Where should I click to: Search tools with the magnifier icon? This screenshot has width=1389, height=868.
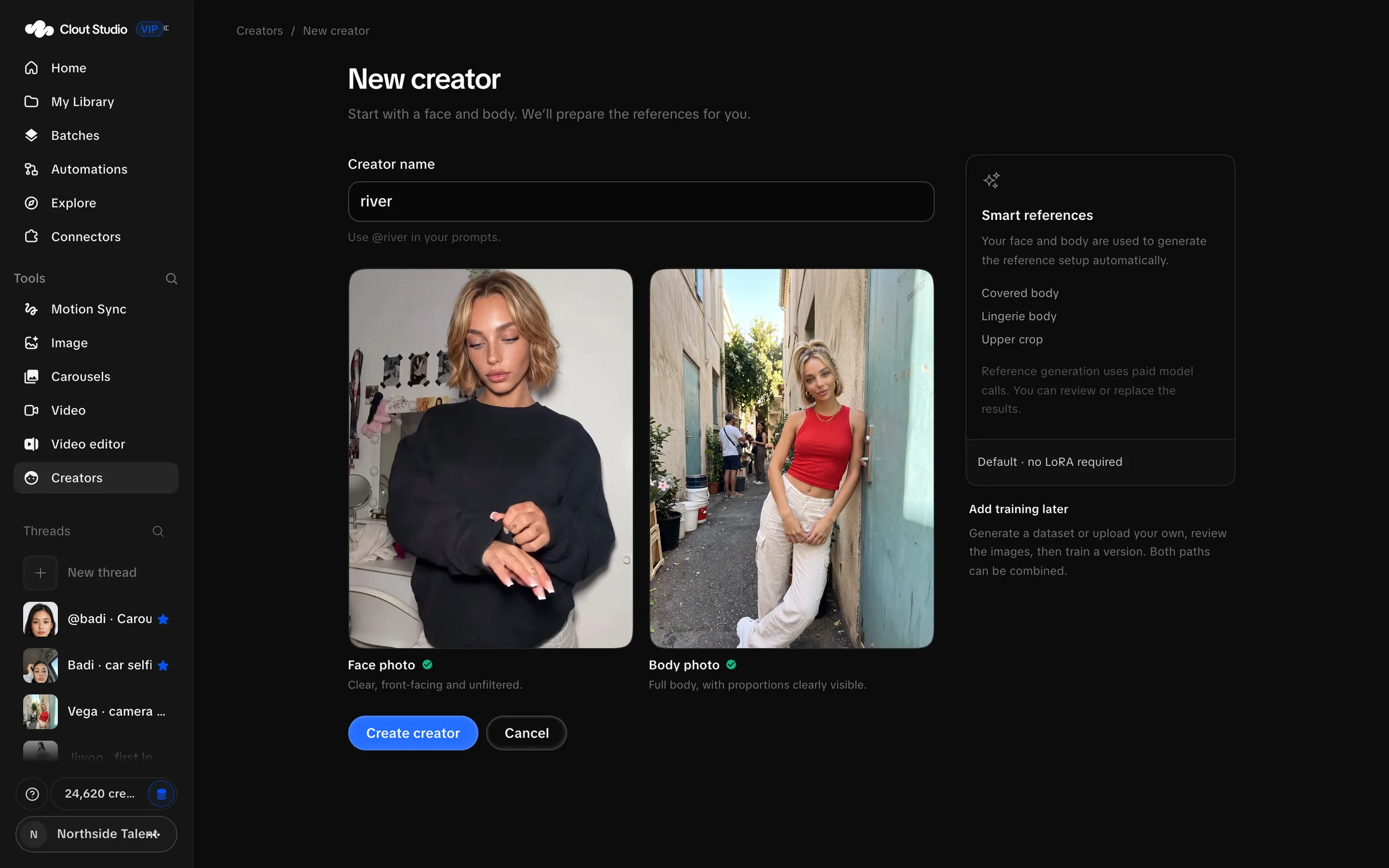tap(171, 279)
